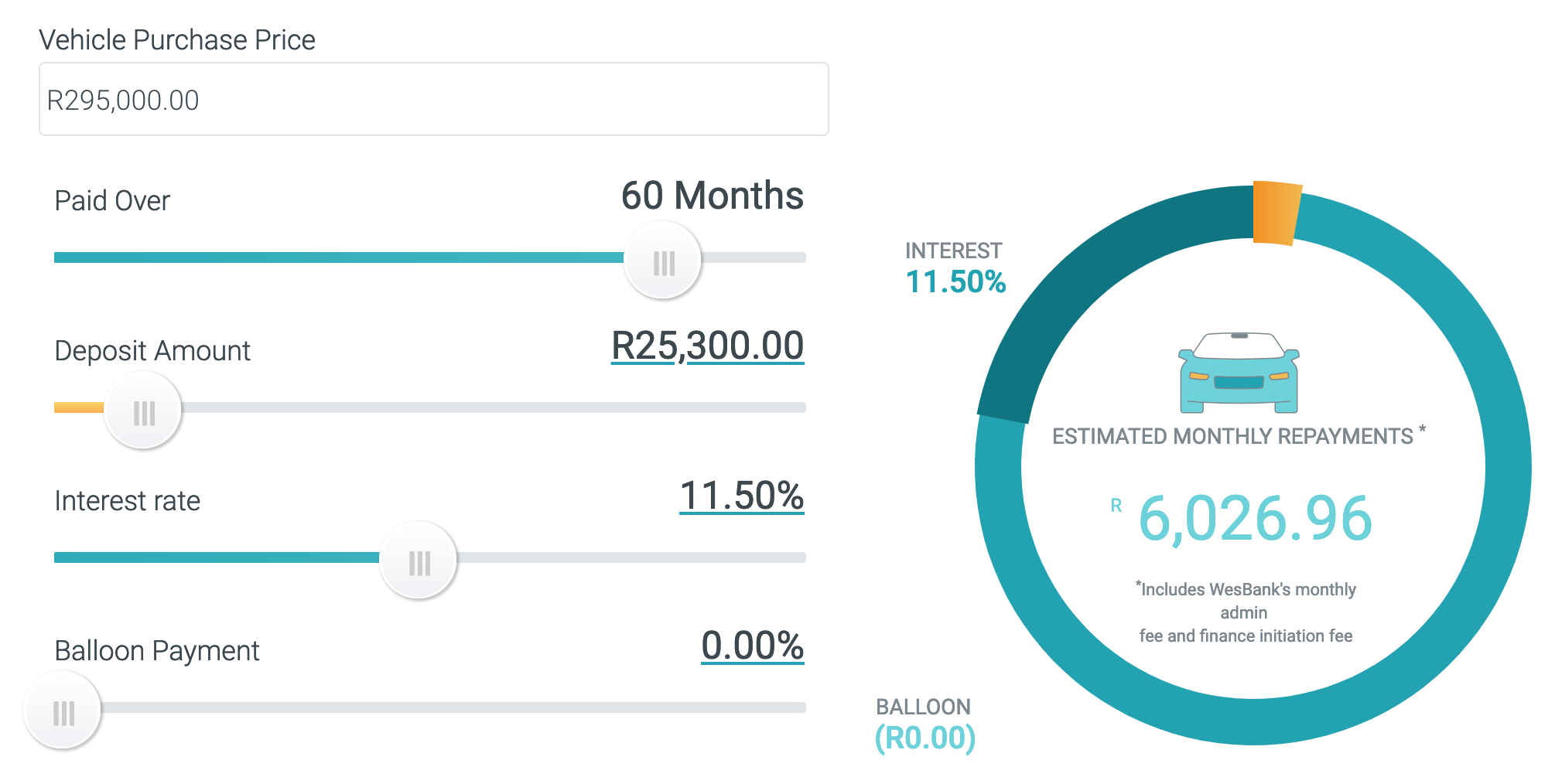
Task: Grab the Paid Over slider handle
Action: click(663, 261)
